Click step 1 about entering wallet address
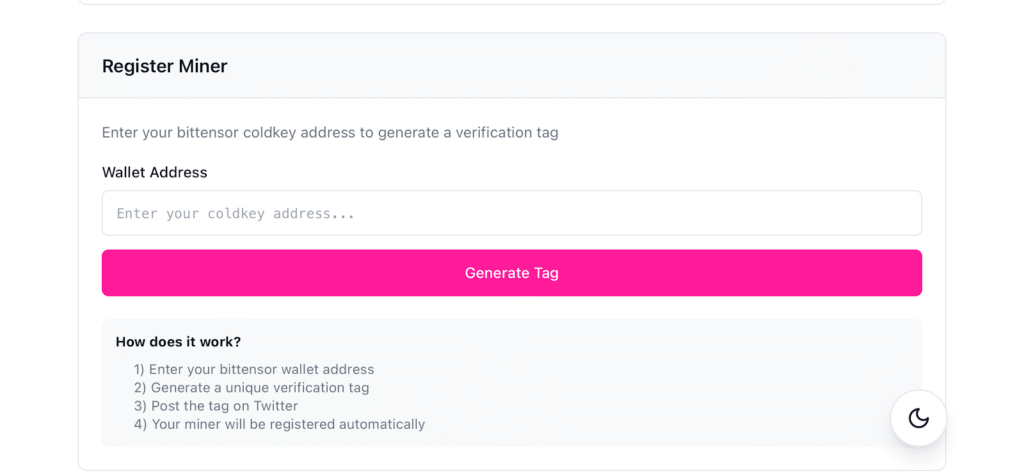Screen dimensions: 1024x473 [x=254, y=369]
